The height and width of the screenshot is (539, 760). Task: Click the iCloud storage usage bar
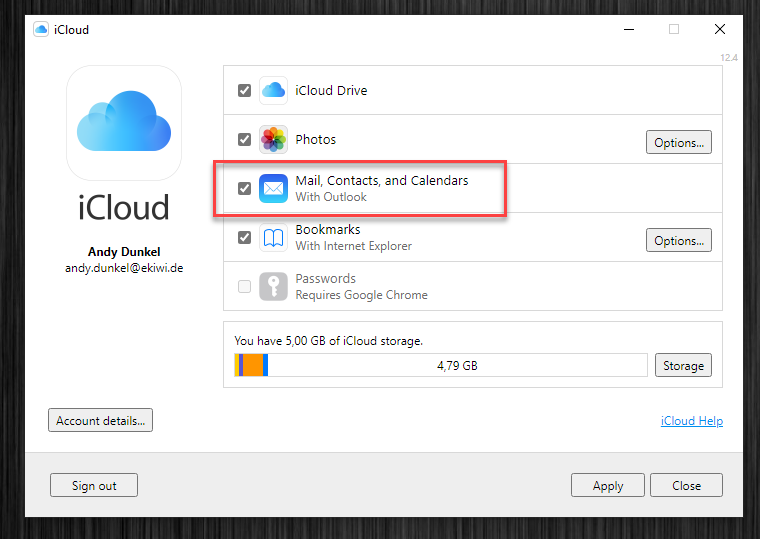coord(441,365)
